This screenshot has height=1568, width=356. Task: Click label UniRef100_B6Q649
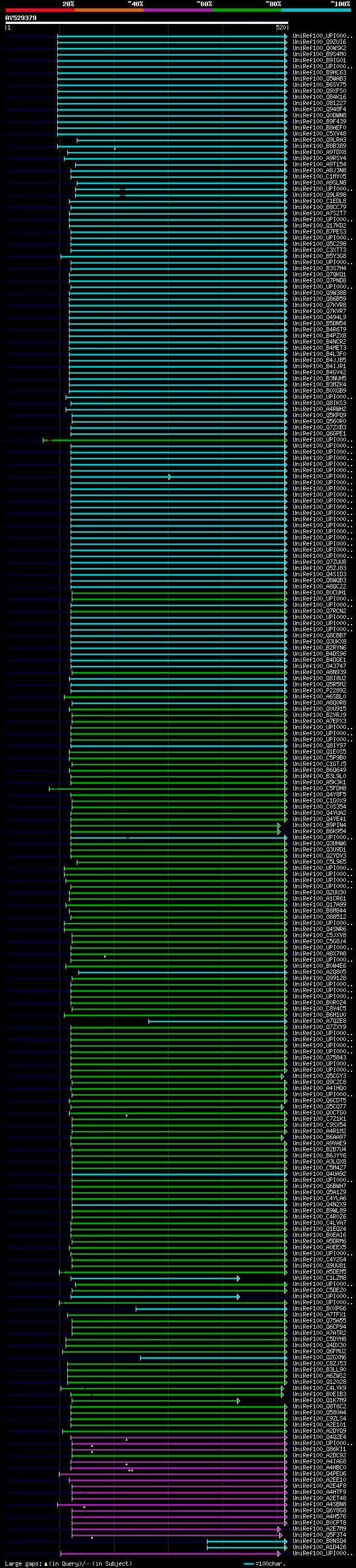[x=319, y=770]
